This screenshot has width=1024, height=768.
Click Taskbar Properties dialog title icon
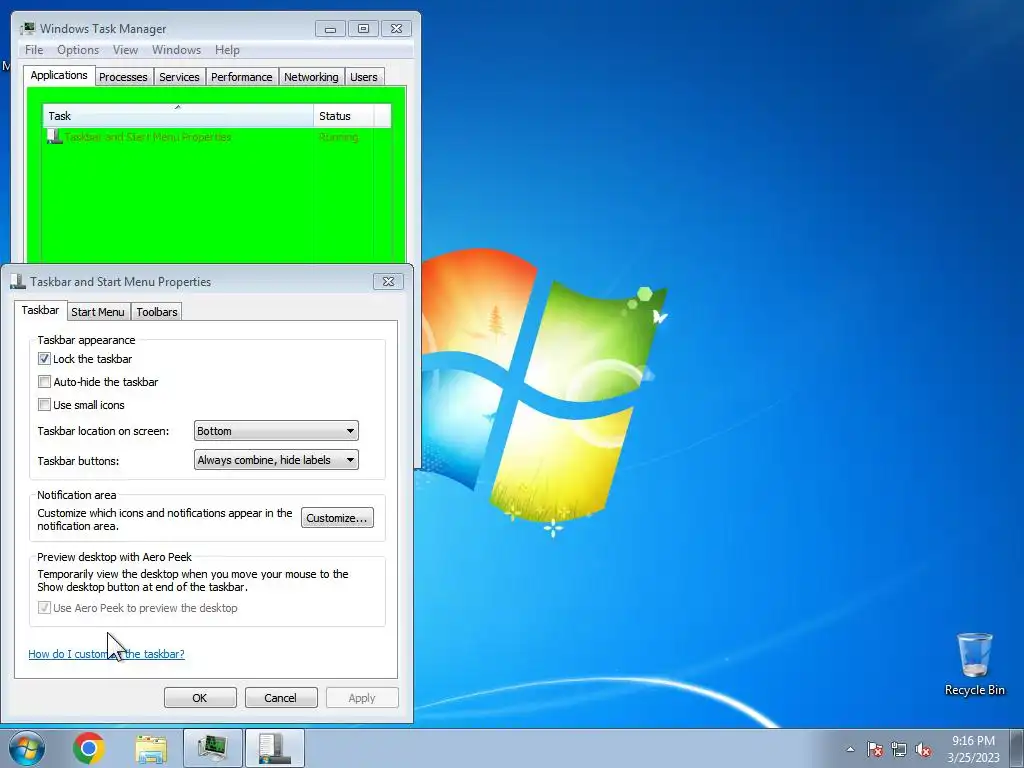tap(18, 281)
